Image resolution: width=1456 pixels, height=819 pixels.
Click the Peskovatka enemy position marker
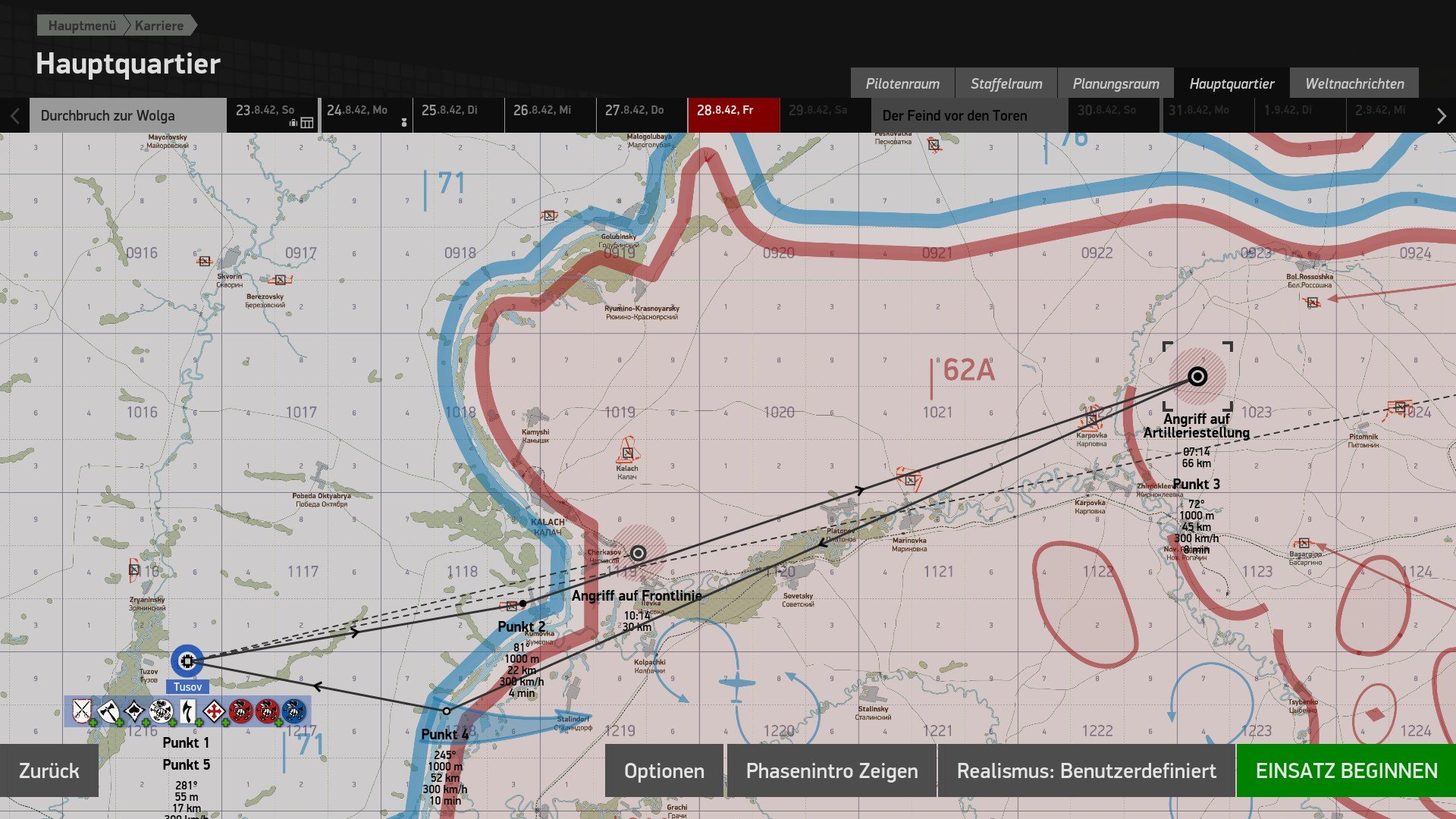(x=934, y=144)
